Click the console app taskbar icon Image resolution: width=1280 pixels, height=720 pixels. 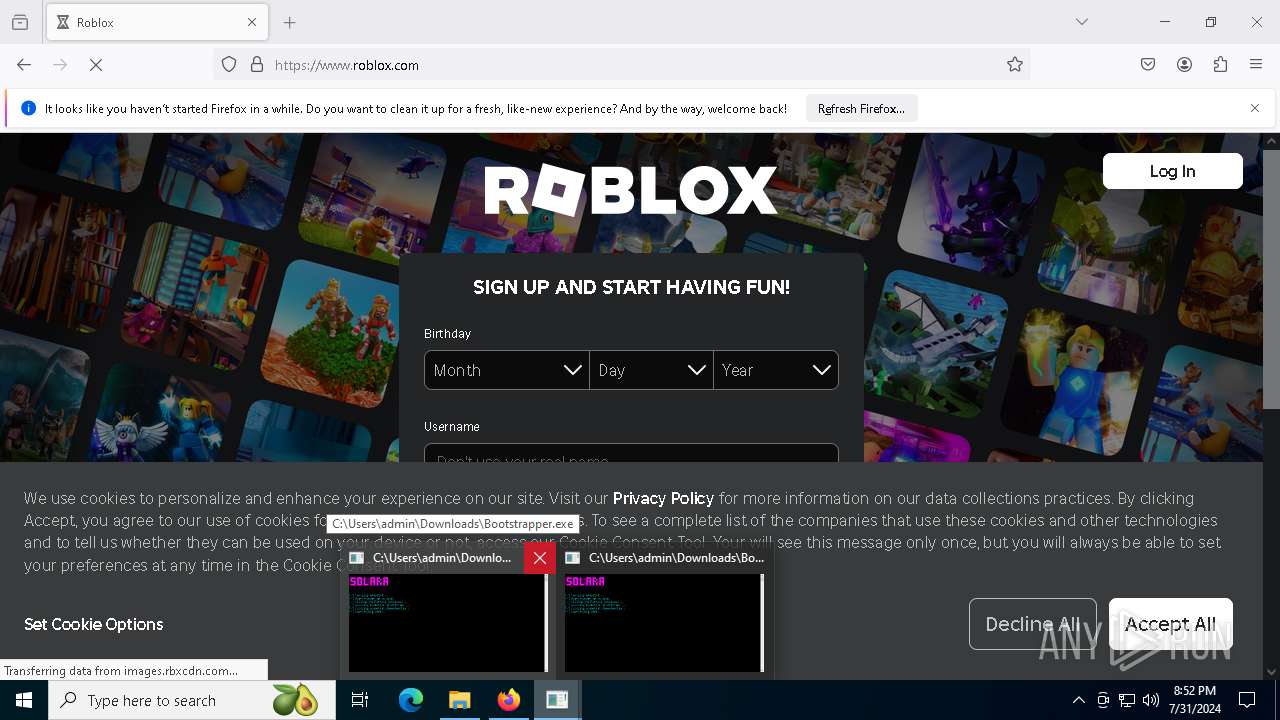tap(557, 700)
